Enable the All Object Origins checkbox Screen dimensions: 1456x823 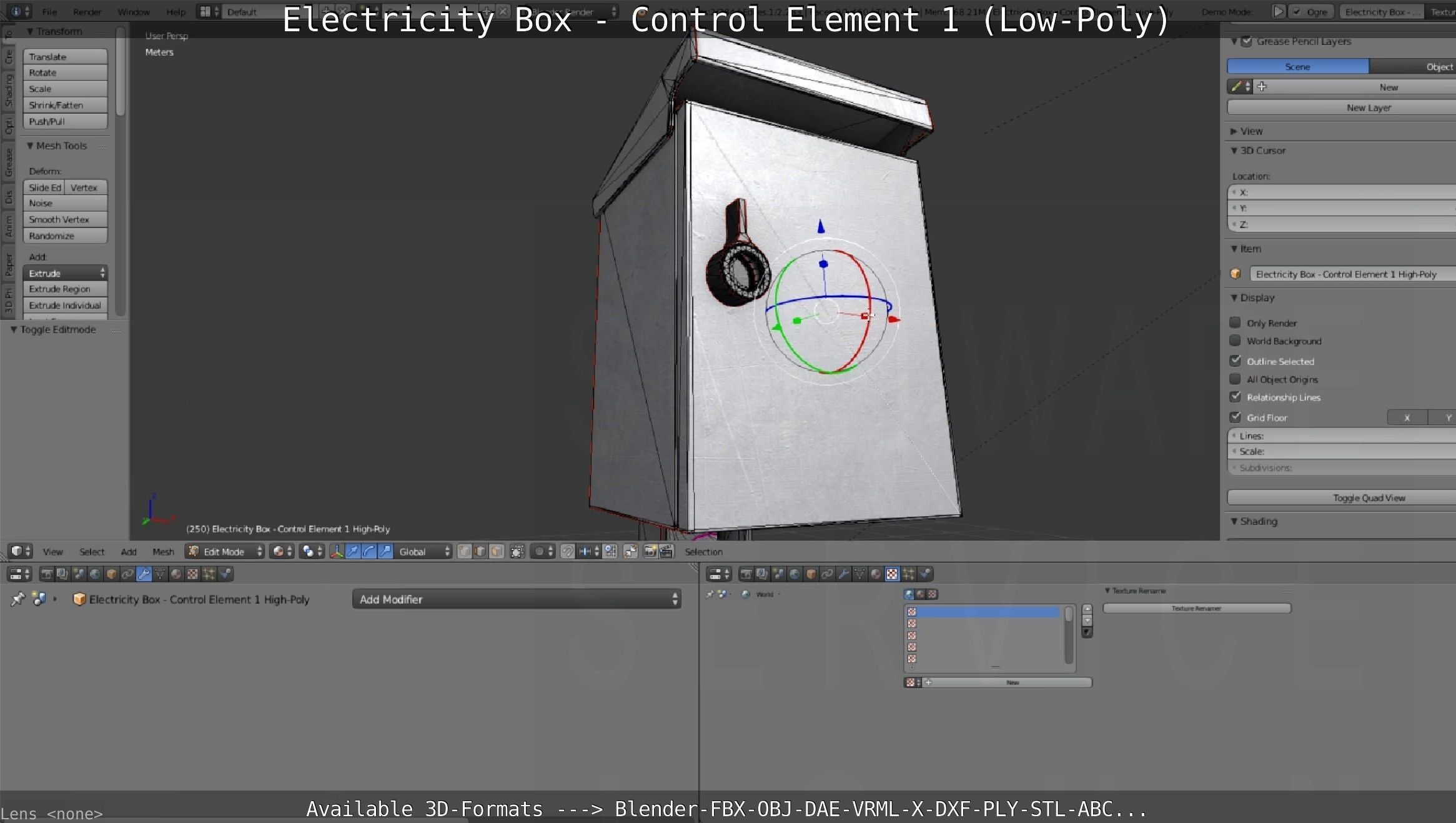(x=1235, y=379)
